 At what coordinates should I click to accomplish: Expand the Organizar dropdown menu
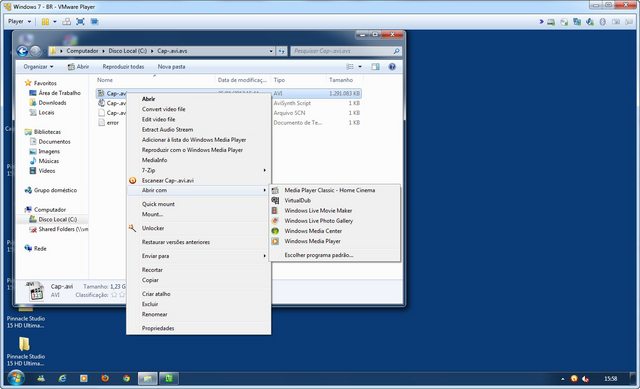[x=38, y=67]
